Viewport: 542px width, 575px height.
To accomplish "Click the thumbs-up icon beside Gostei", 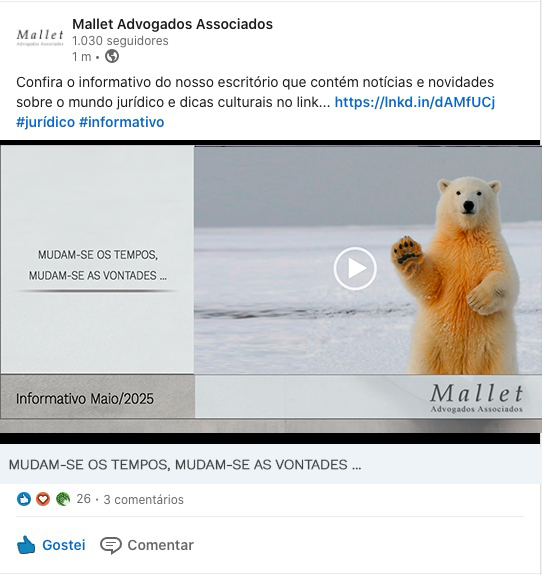I will click(x=26, y=545).
